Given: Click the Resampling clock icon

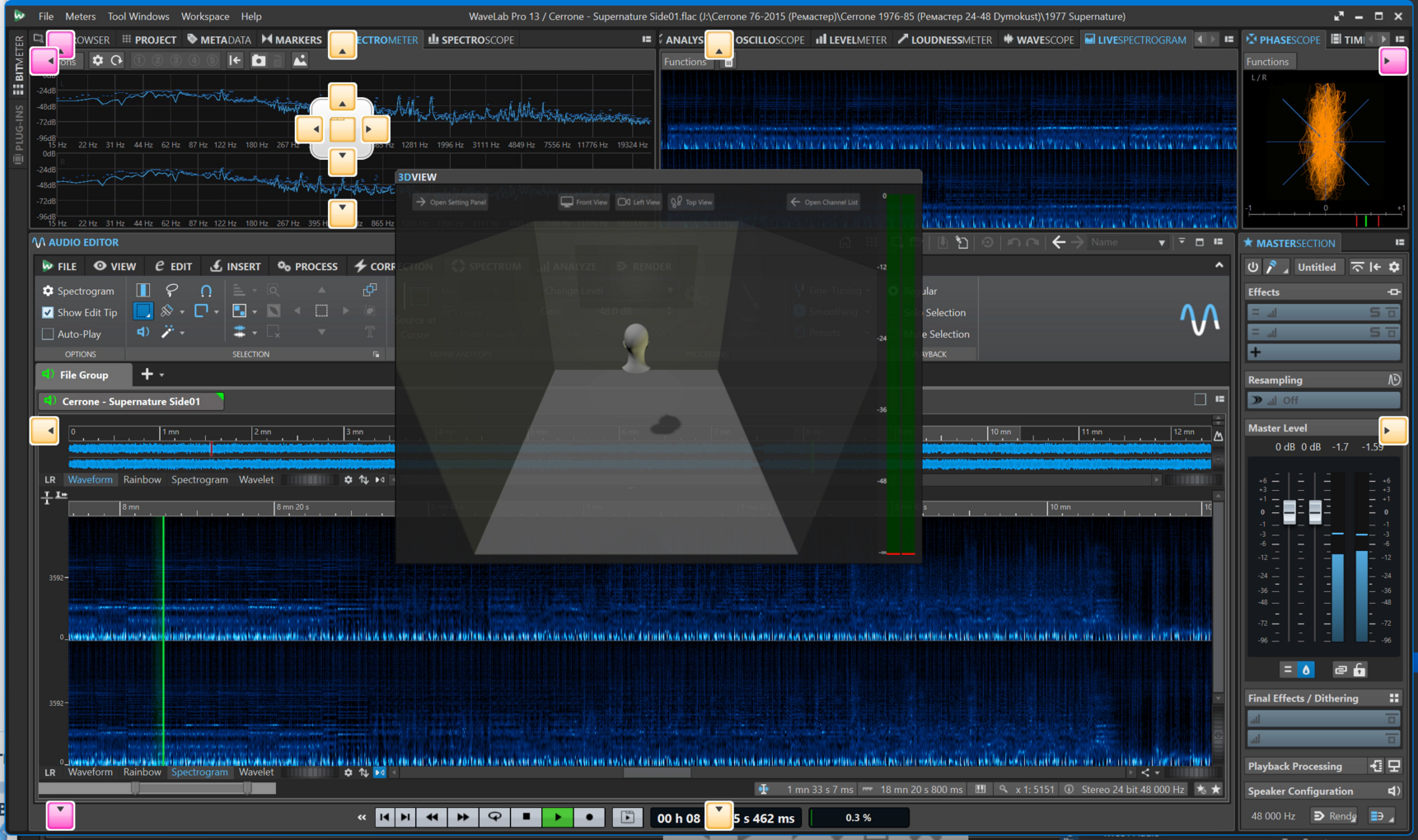Looking at the screenshot, I should tap(1393, 380).
